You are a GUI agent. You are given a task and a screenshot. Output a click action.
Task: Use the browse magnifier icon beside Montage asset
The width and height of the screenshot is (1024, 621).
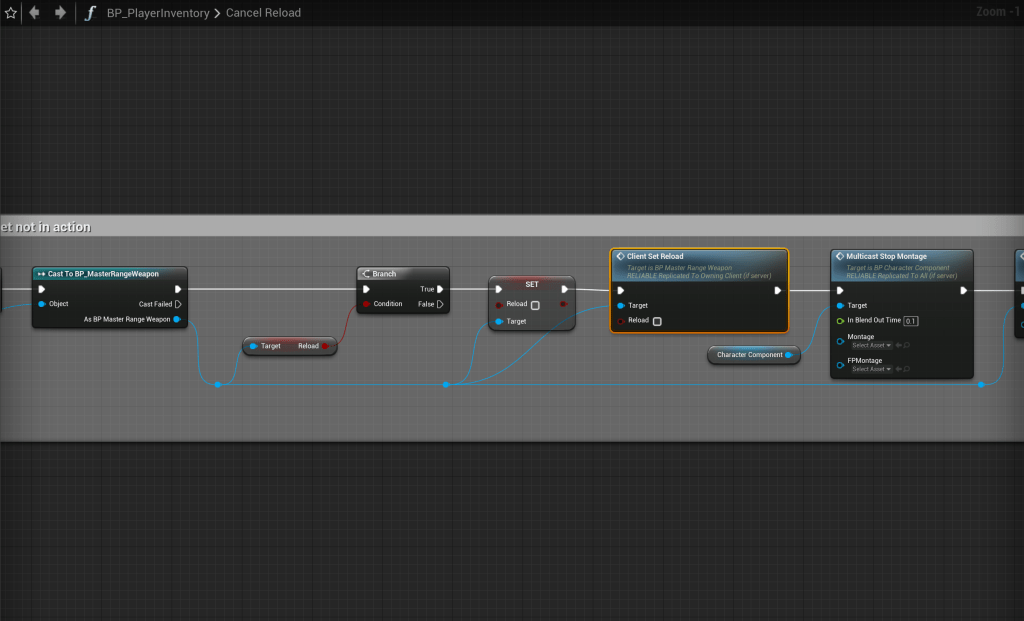point(907,345)
